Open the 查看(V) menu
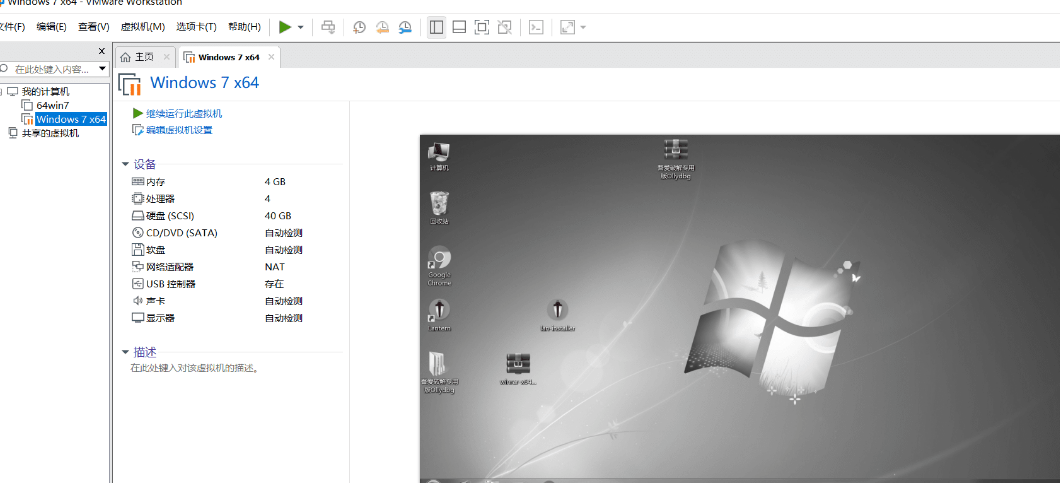 (x=93, y=27)
